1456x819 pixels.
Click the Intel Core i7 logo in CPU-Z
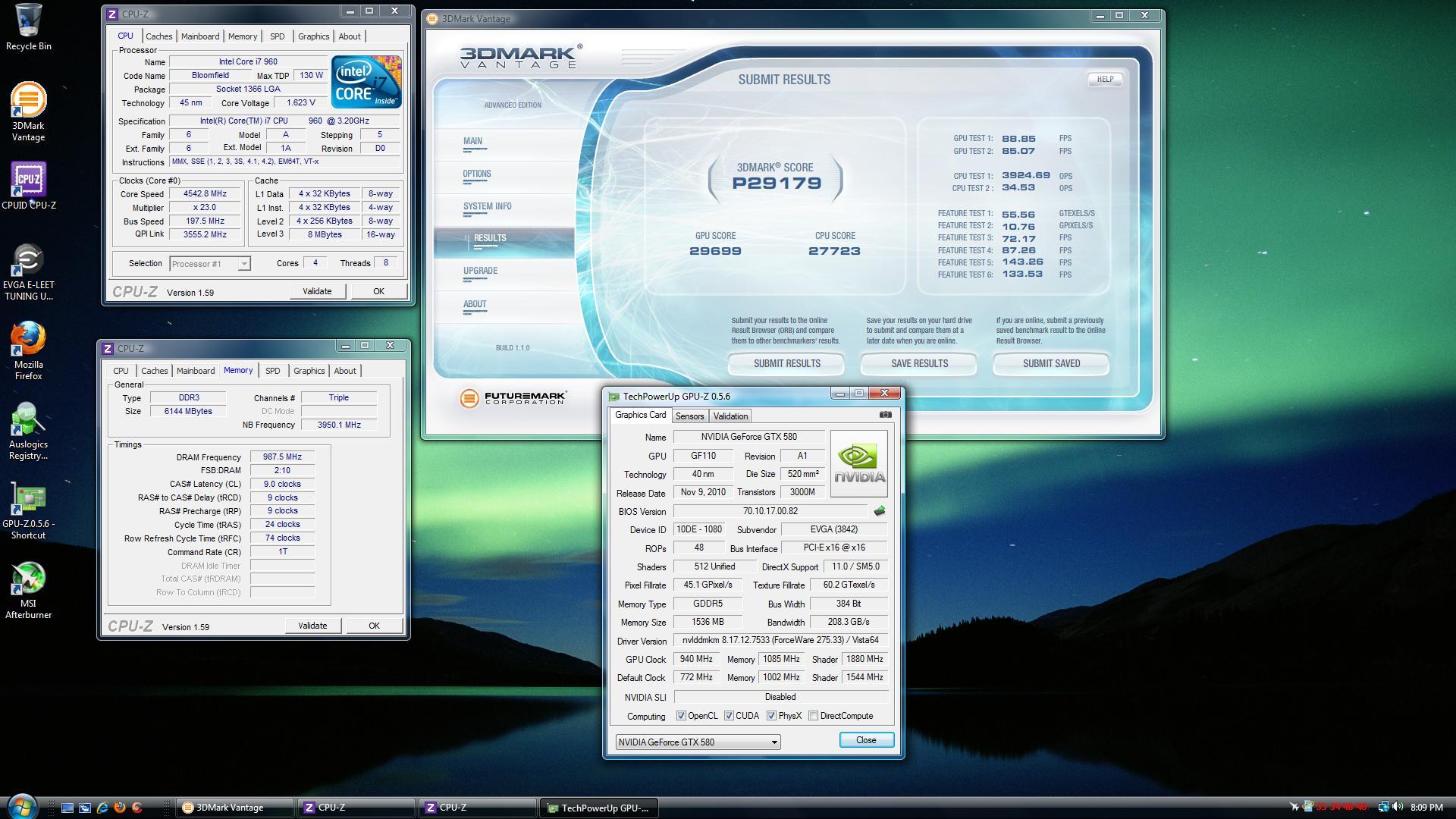point(366,82)
